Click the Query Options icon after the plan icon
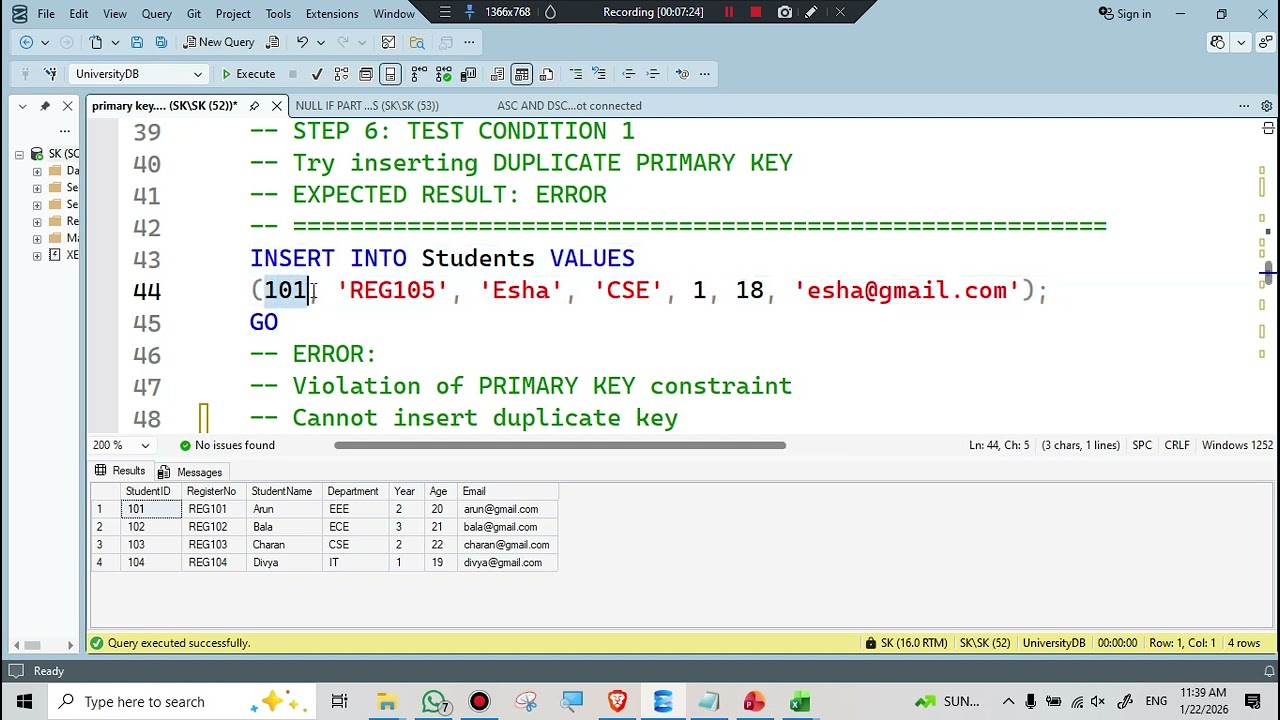The image size is (1280, 720). pos(366,74)
